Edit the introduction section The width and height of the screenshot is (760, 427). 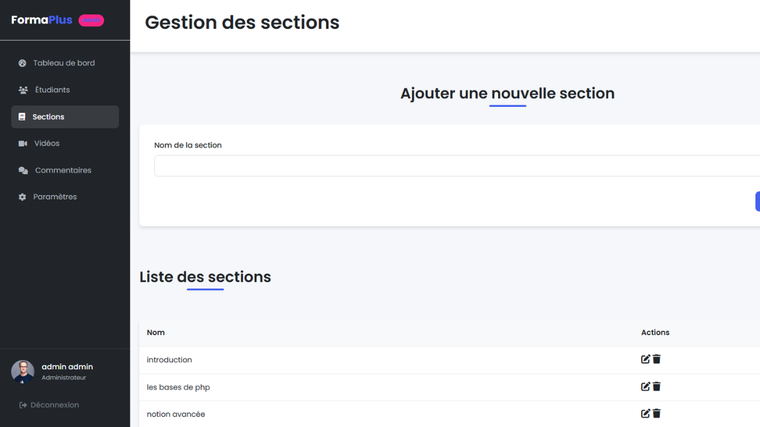click(645, 359)
